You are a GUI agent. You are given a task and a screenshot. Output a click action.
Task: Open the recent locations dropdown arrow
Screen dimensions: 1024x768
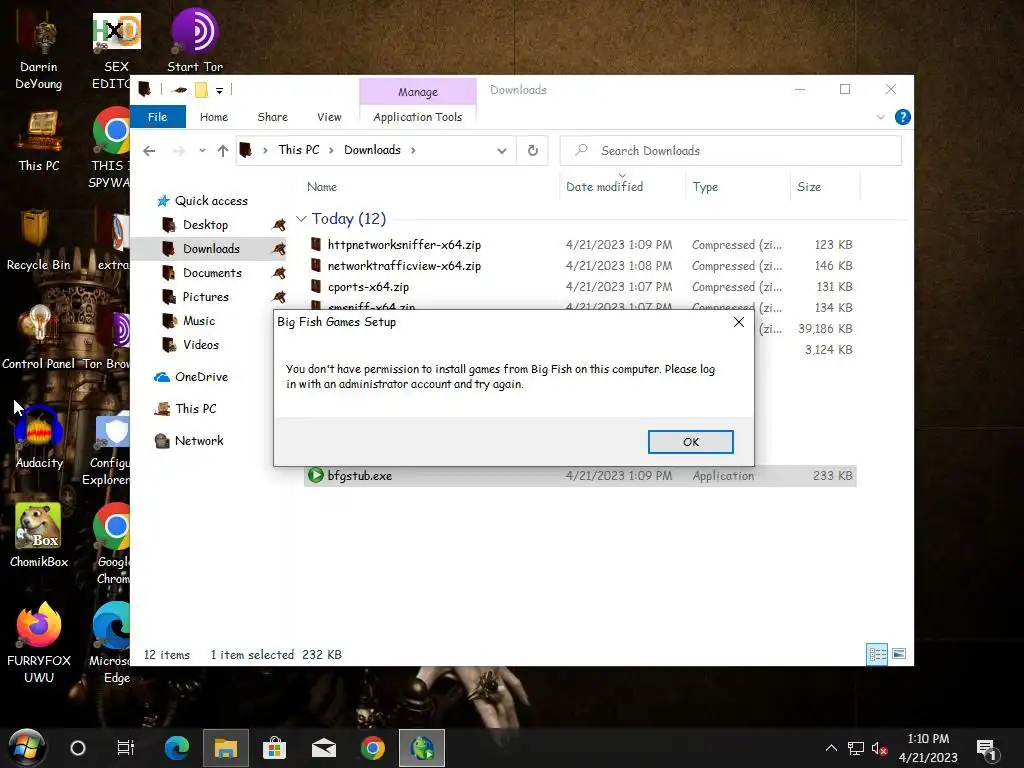202,151
